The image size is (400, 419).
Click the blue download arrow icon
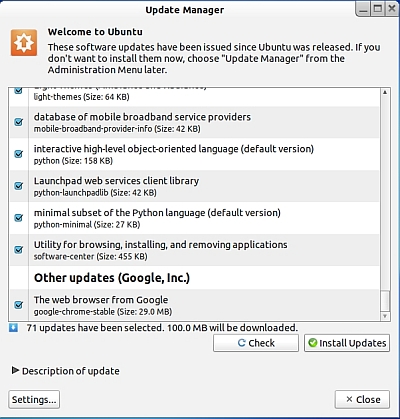(13, 328)
